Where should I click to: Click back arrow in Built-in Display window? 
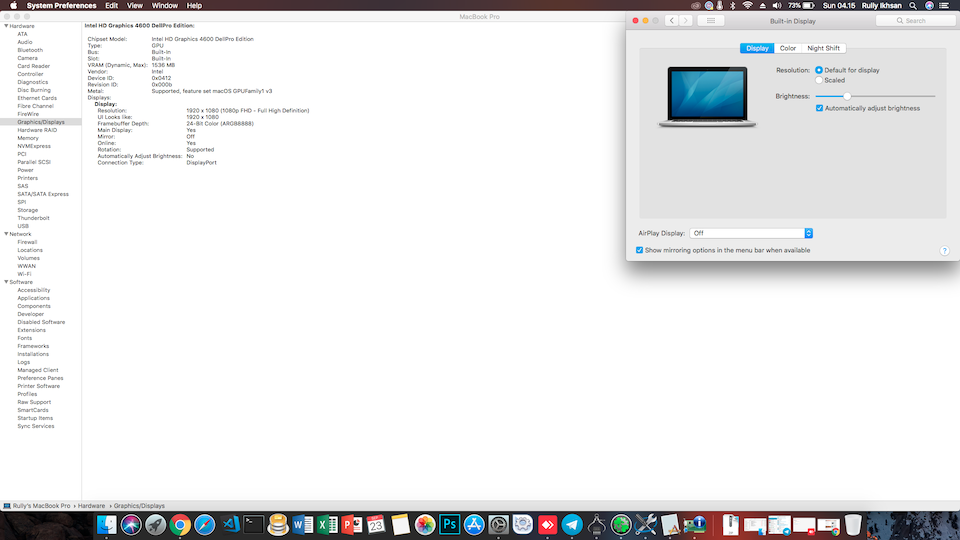[672, 21]
